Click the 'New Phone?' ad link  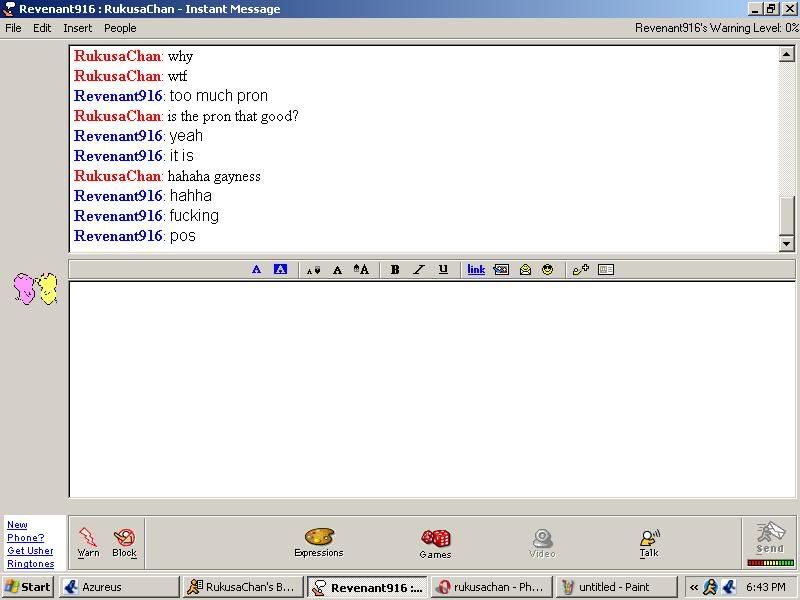[26, 531]
